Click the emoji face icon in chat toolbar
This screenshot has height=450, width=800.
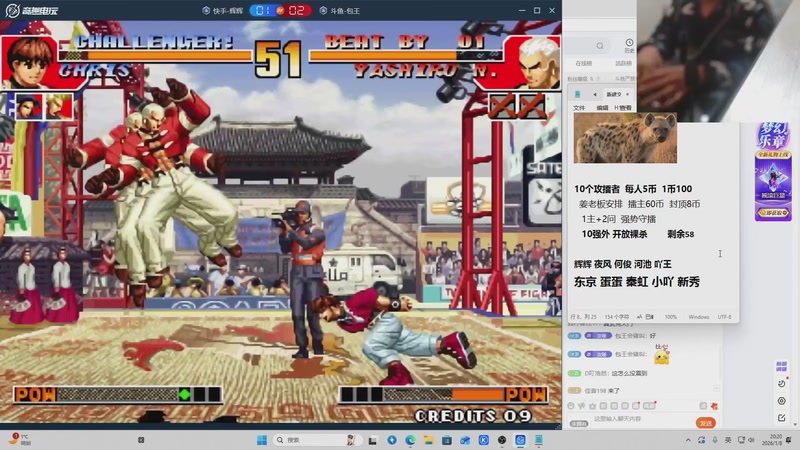click(x=571, y=406)
